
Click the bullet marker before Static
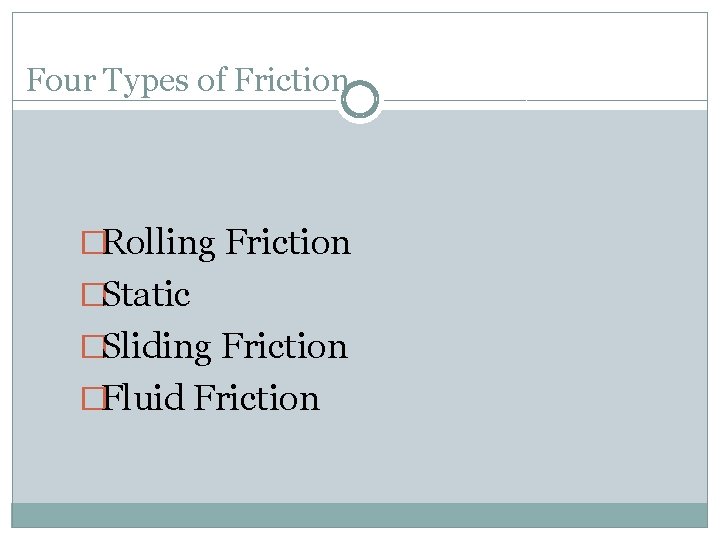tap(93, 295)
